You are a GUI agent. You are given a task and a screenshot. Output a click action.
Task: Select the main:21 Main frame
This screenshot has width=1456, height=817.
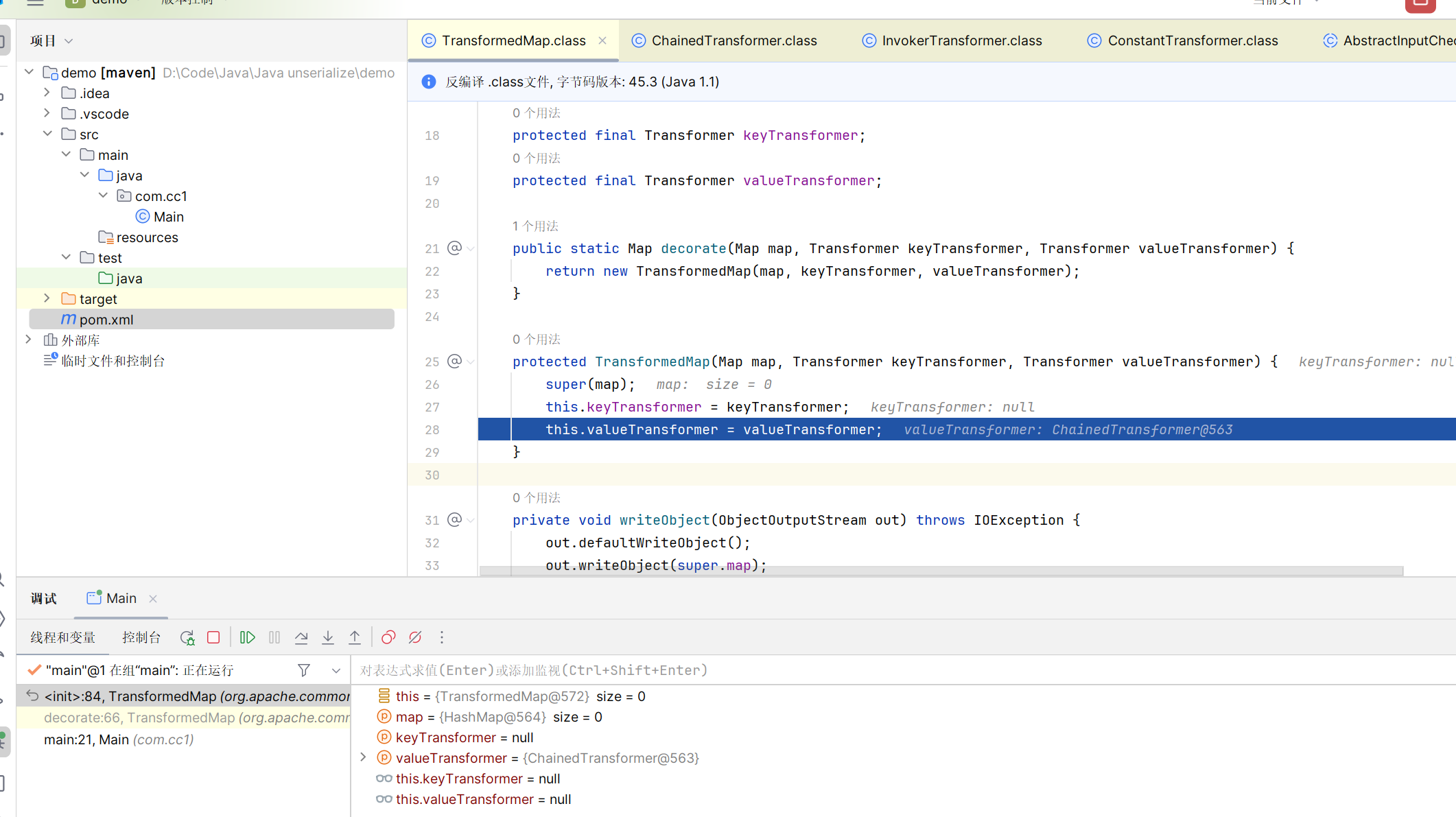point(183,739)
